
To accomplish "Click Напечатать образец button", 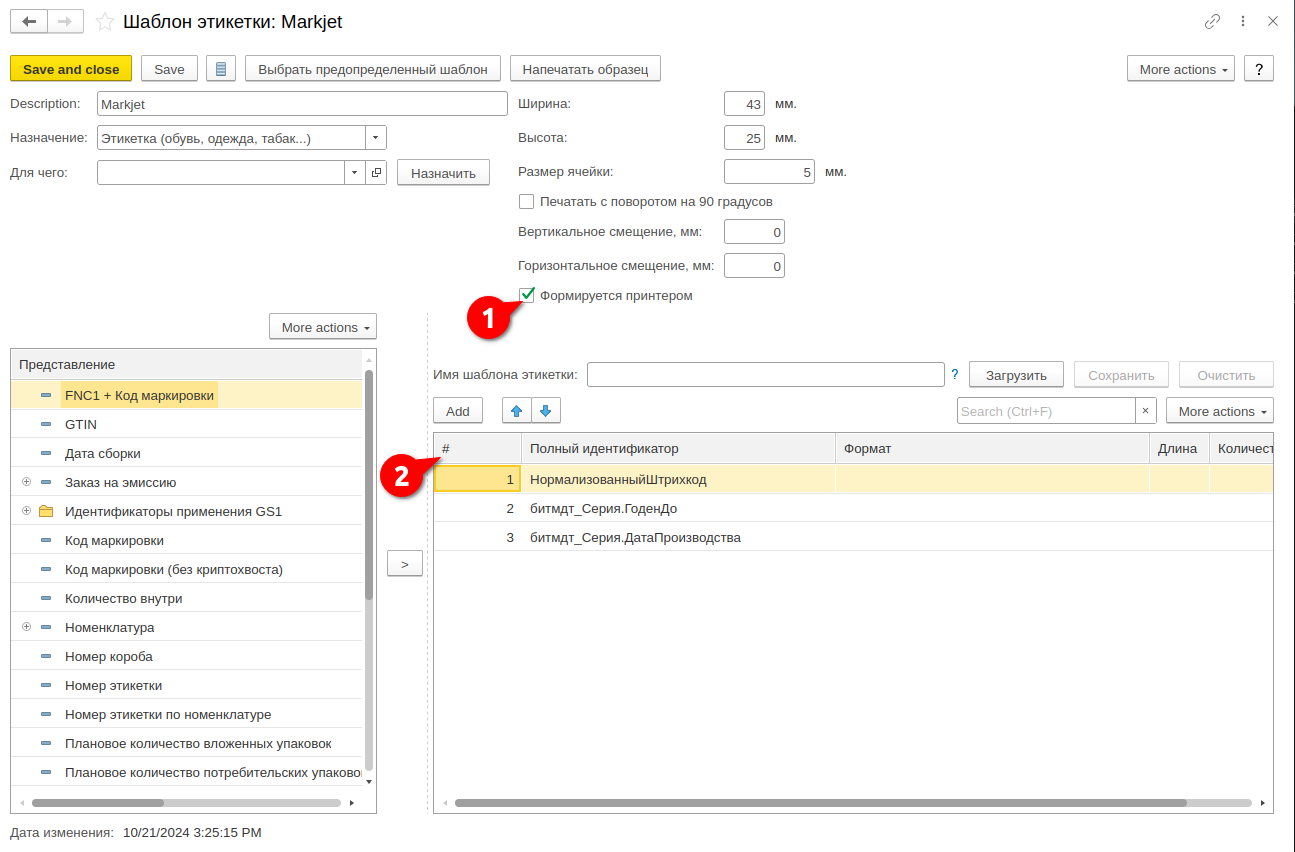I will click(x=585, y=69).
